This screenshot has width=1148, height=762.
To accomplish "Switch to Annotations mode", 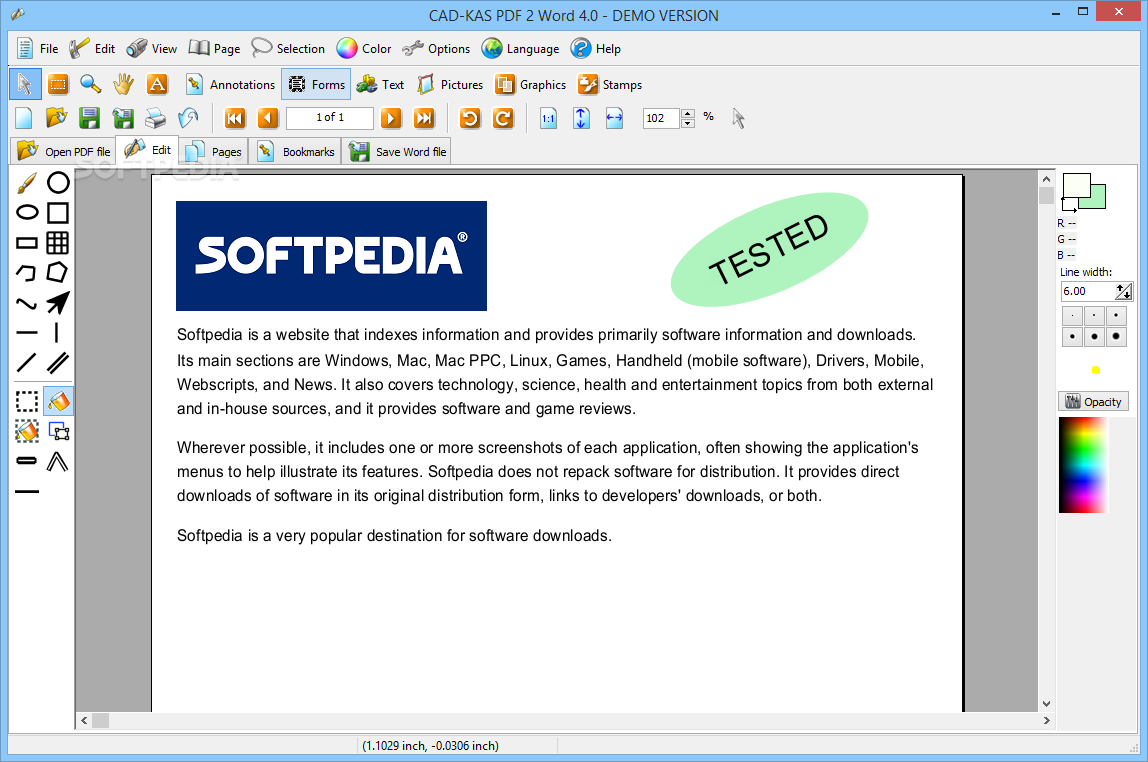I will coord(230,84).
